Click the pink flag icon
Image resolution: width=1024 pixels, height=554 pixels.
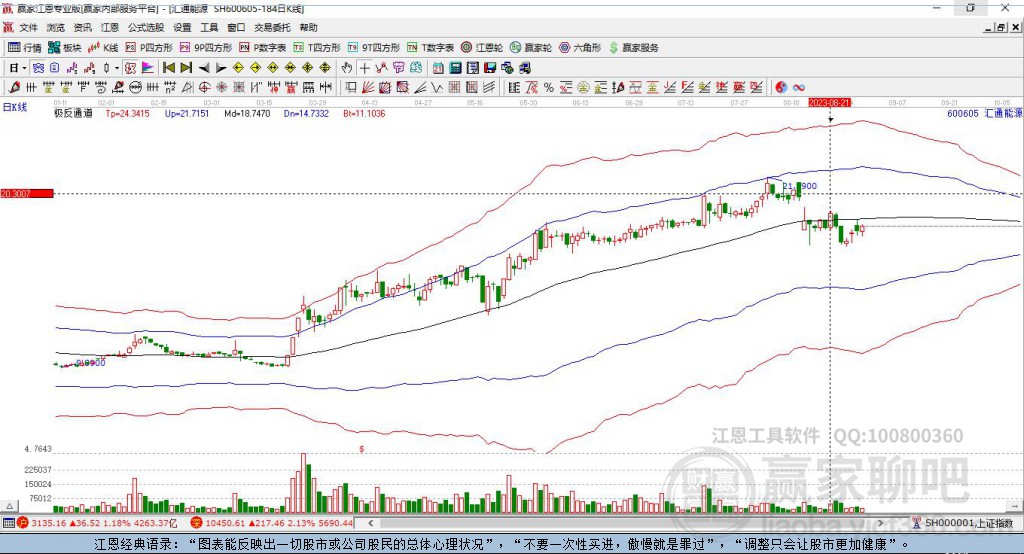(x=148, y=68)
